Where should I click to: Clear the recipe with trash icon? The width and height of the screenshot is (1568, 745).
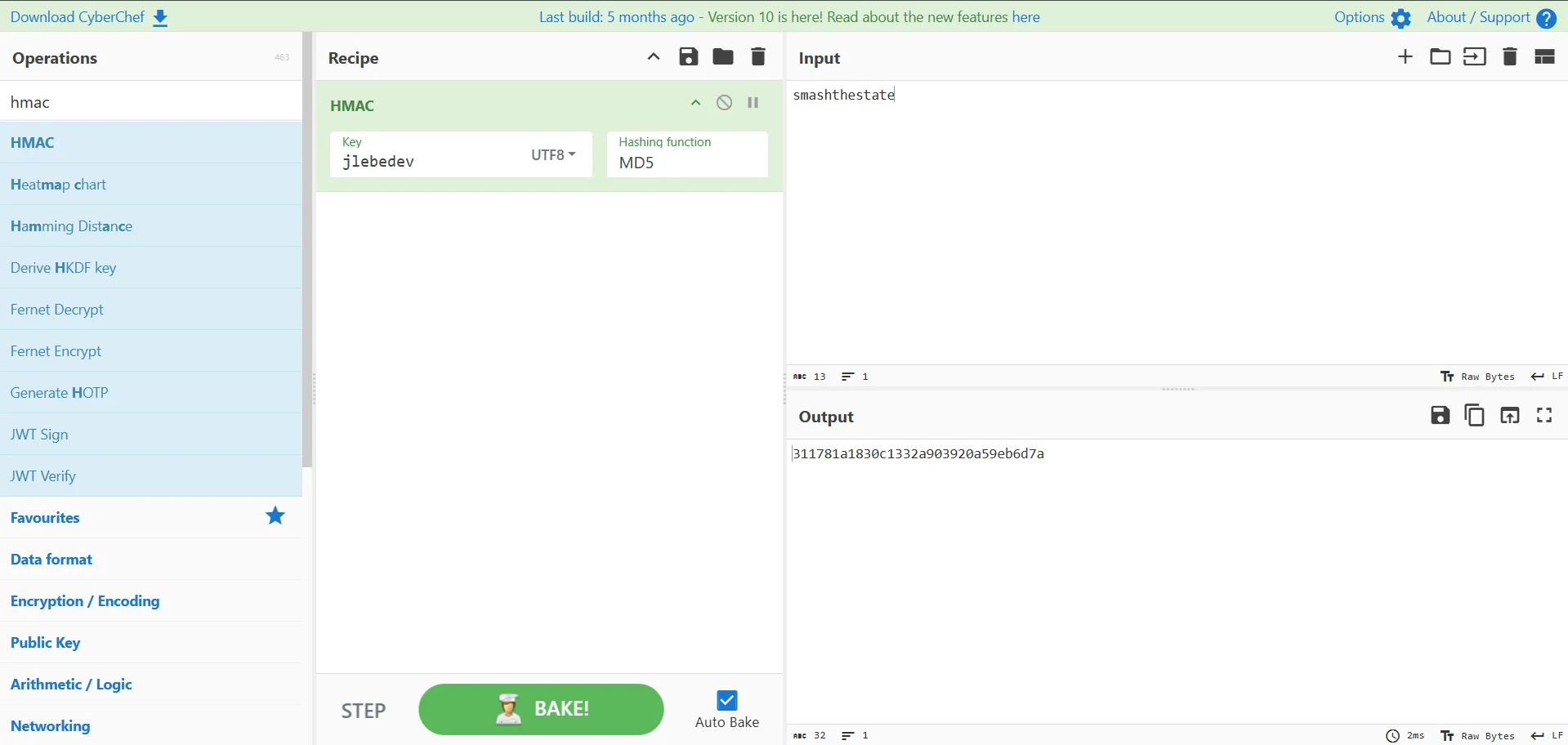758,57
